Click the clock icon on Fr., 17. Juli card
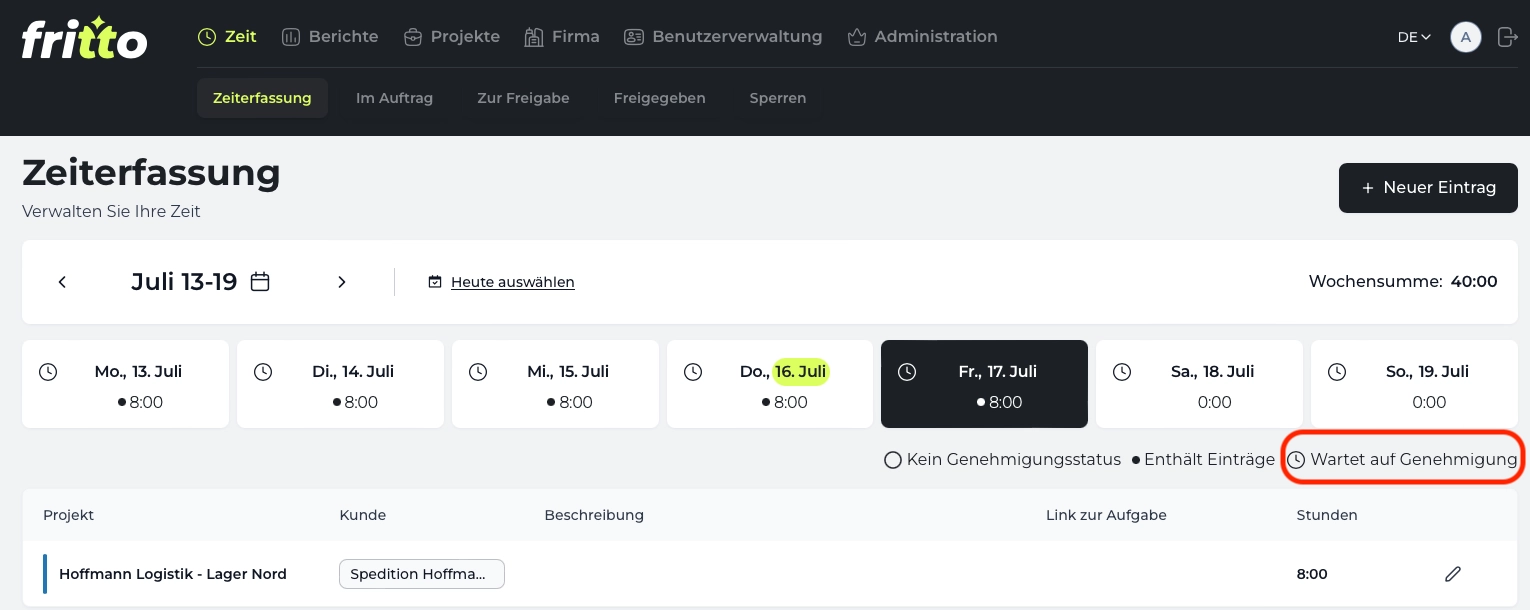 coord(907,372)
